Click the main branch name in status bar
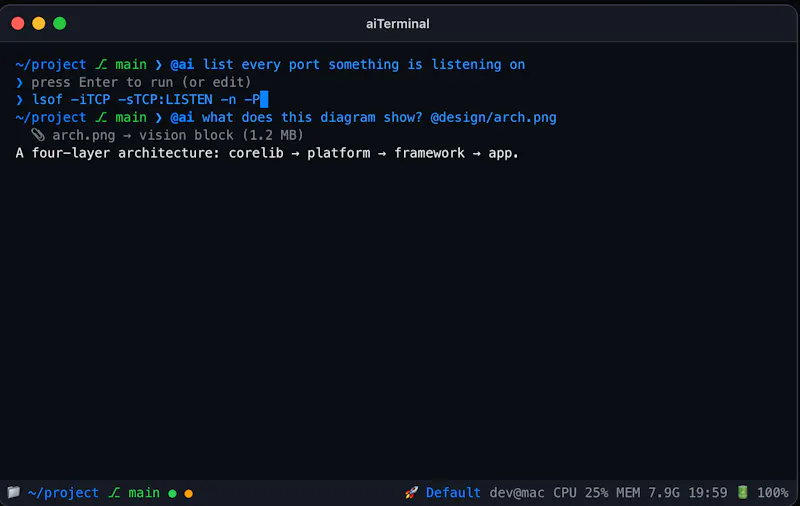The image size is (800, 506). [144, 493]
